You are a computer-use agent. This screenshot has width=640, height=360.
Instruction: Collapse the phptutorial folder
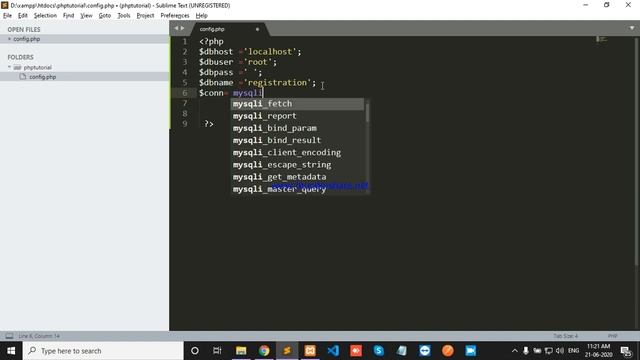[9, 67]
